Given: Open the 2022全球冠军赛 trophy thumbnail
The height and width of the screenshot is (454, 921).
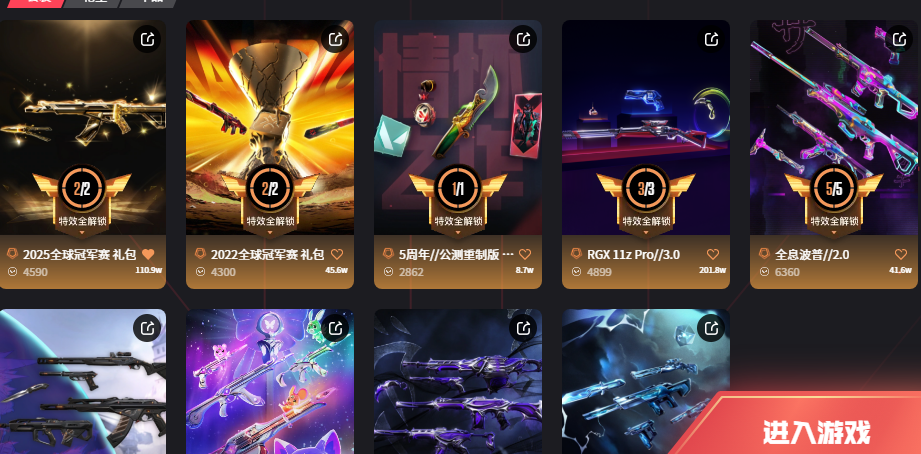Looking at the screenshot, I should (x=270, y=127).
